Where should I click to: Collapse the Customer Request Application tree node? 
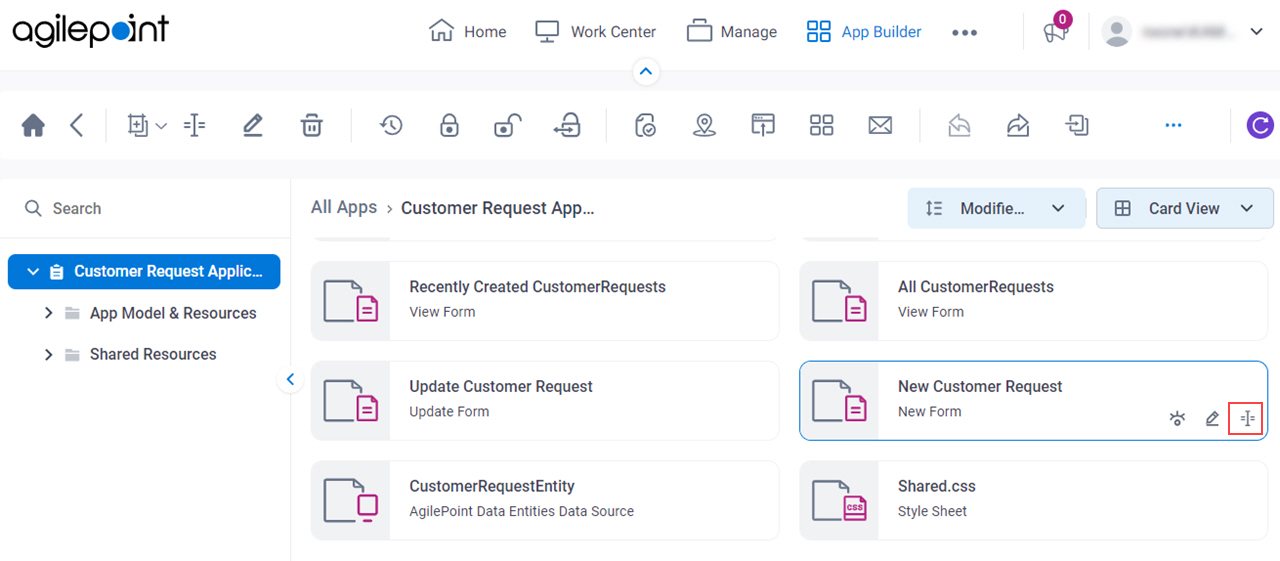(33, 272)
